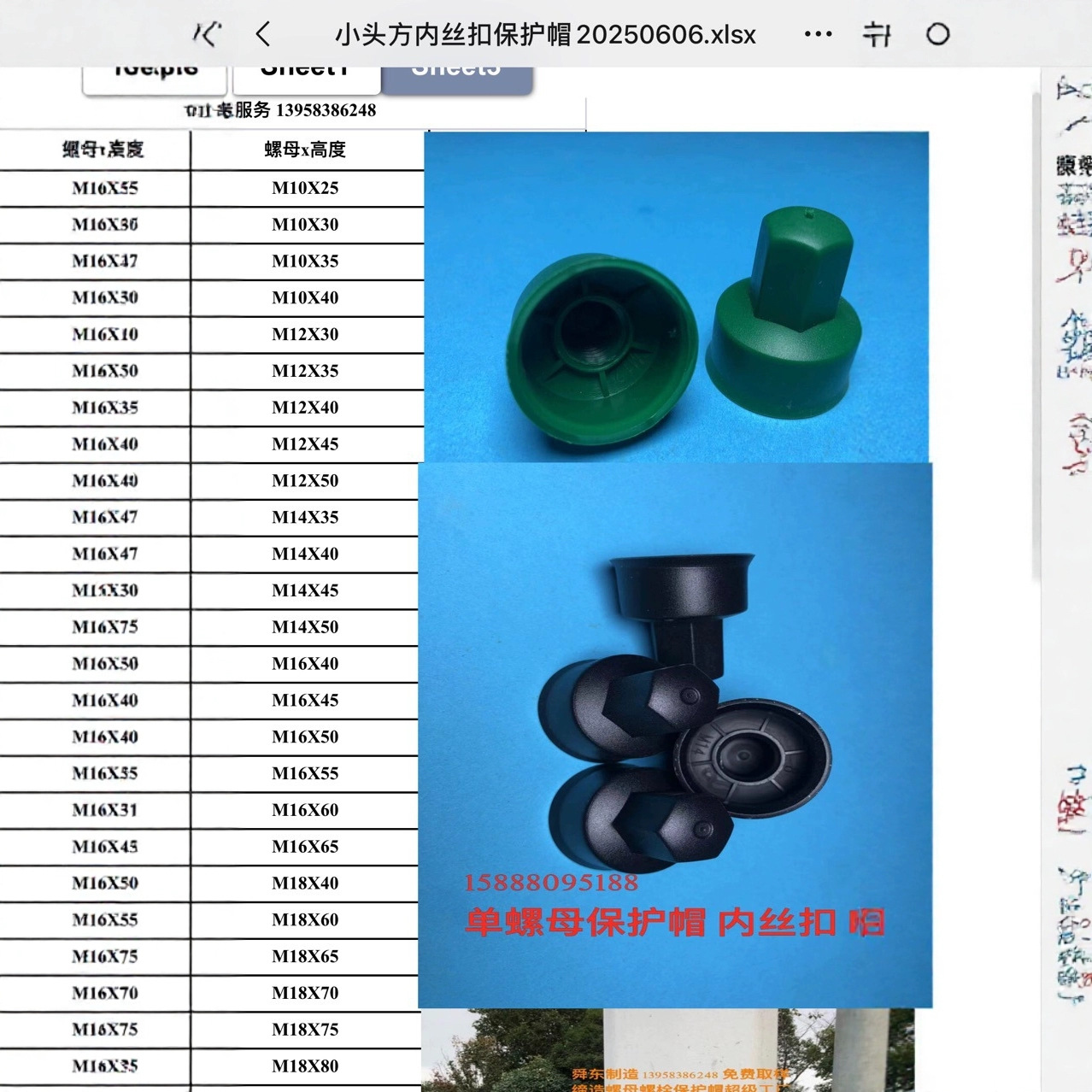Open the more options (⋯) menu
Image resolution: width=1092 pixels, height=1092 pixels.
coord(817,34)
